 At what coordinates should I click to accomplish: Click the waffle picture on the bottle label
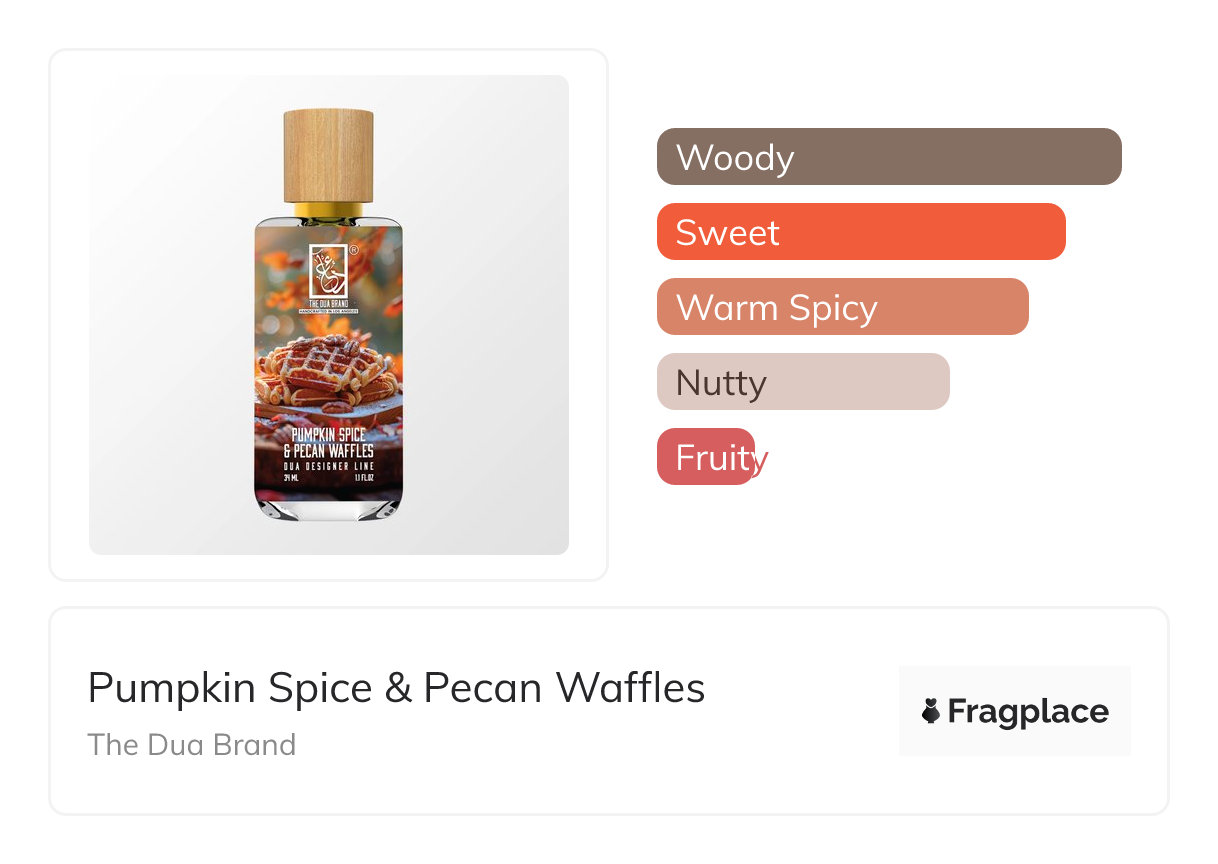click(x=328, y=370)
